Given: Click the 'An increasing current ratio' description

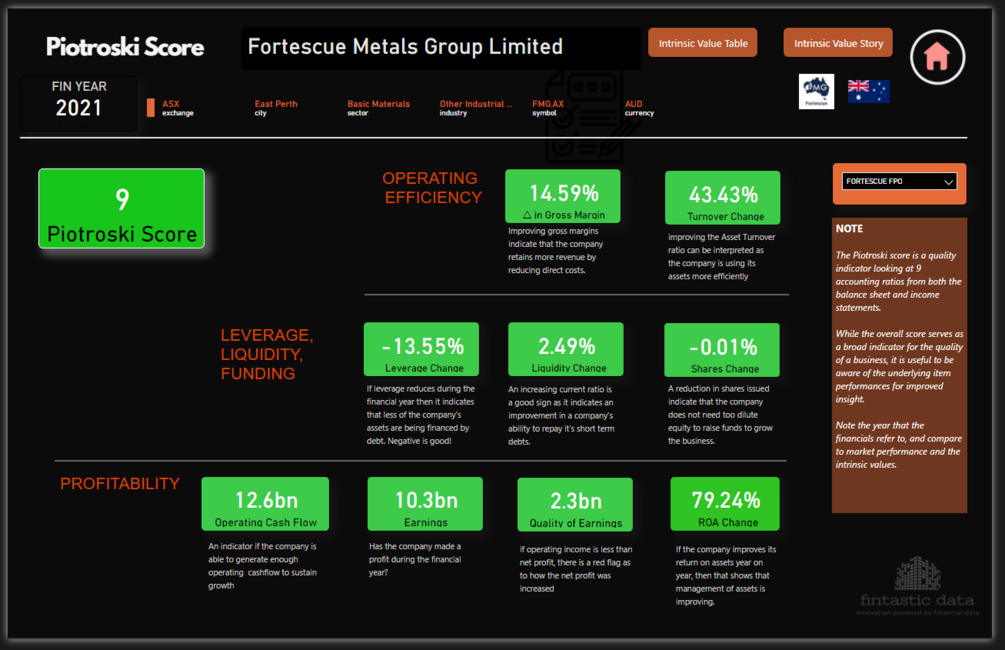Looking at the screenshot, I should click(x=561, y=415).
